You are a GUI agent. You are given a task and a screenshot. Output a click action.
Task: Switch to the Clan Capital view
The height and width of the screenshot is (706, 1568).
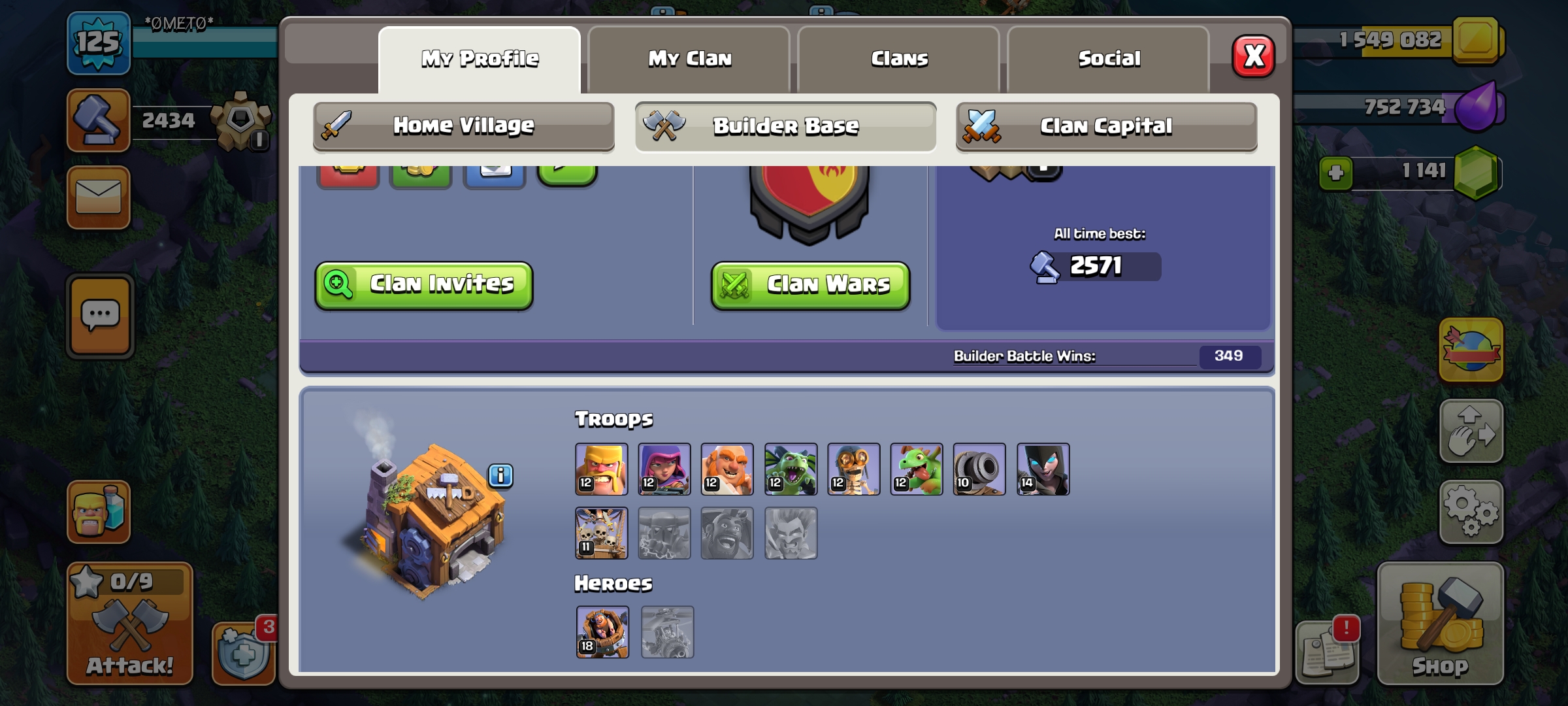pyautogui.click(x=1106, y=126)
